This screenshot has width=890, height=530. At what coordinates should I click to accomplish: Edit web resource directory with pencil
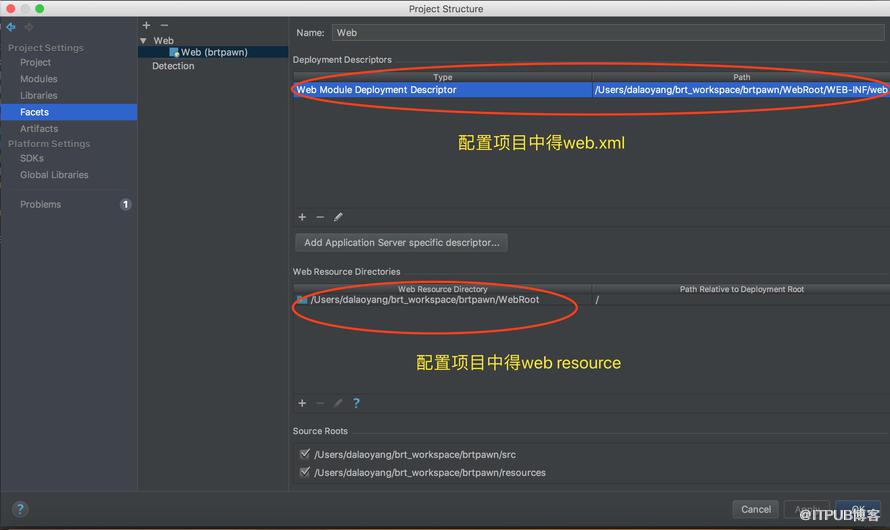(x=338, y=403)
